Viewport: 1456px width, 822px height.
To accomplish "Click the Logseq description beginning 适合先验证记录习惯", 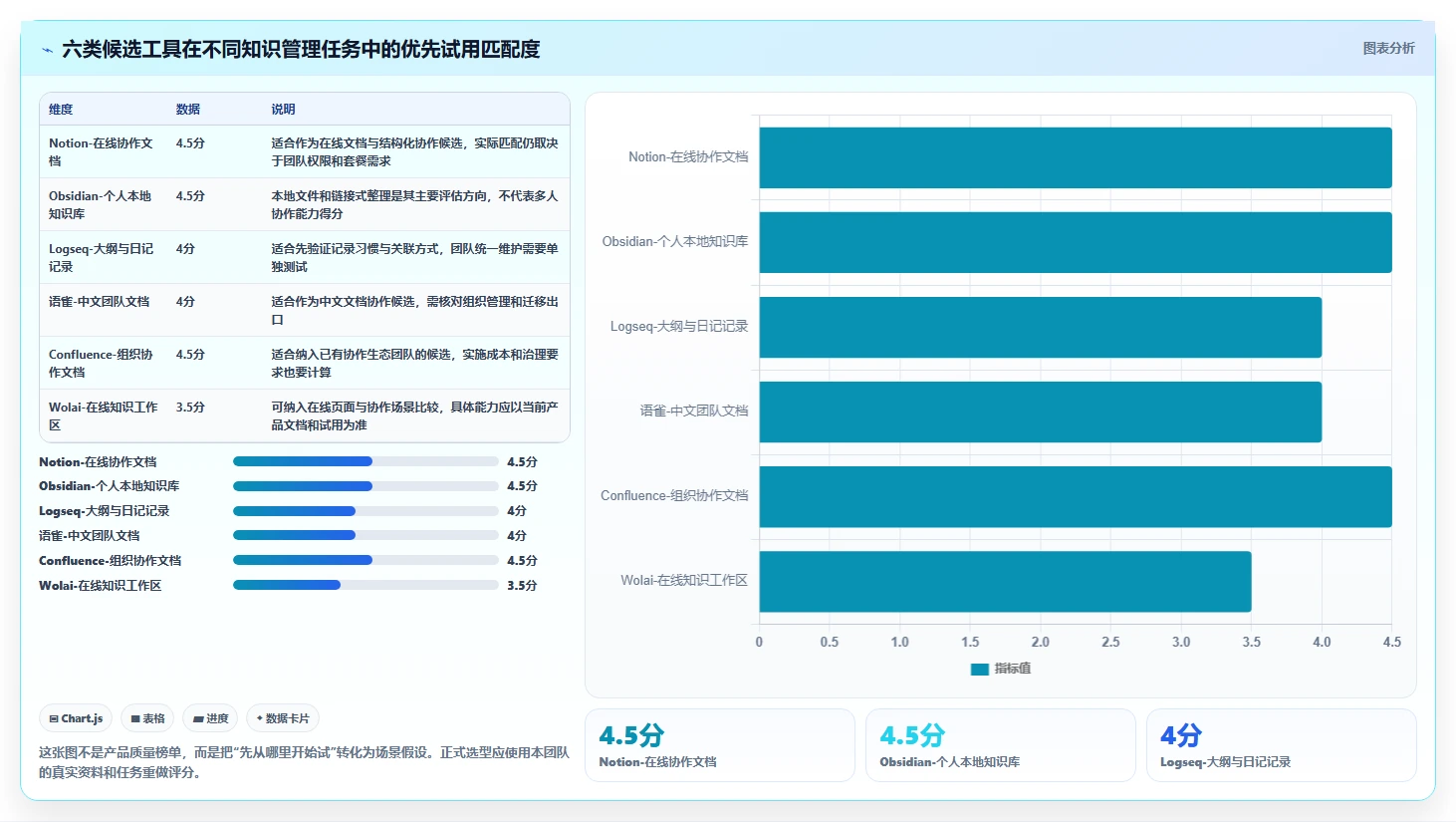I will (x=414, y=257).
